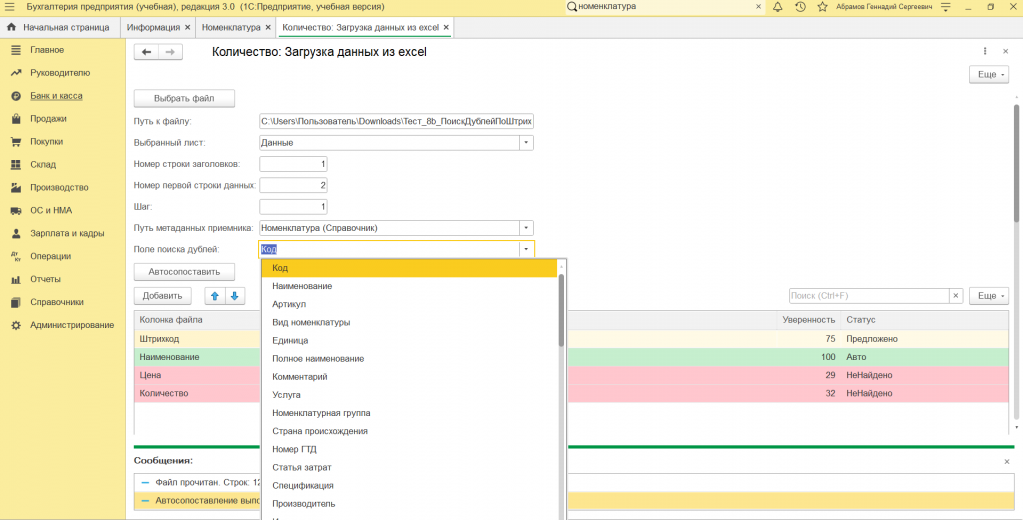Pick Номенклатурная группа option
The width and height of the screenshot is (1023, 520).
409,413
